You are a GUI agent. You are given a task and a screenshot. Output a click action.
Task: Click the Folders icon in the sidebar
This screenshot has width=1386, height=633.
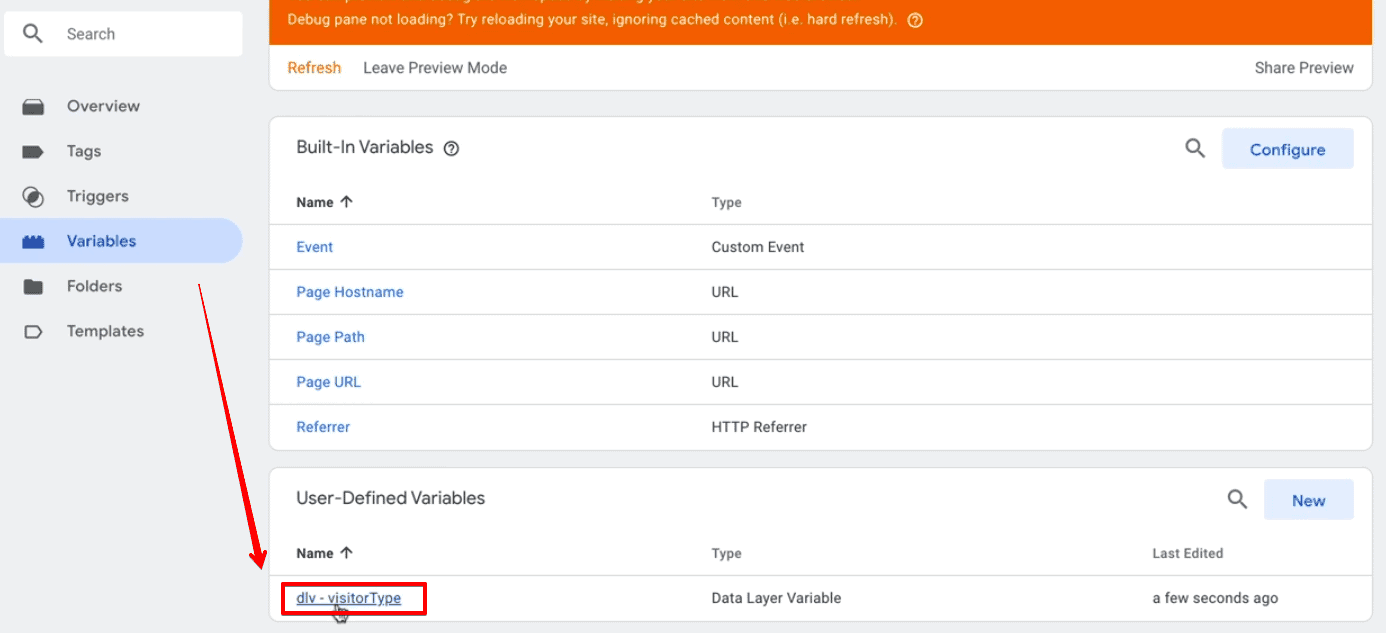[33, 286]
